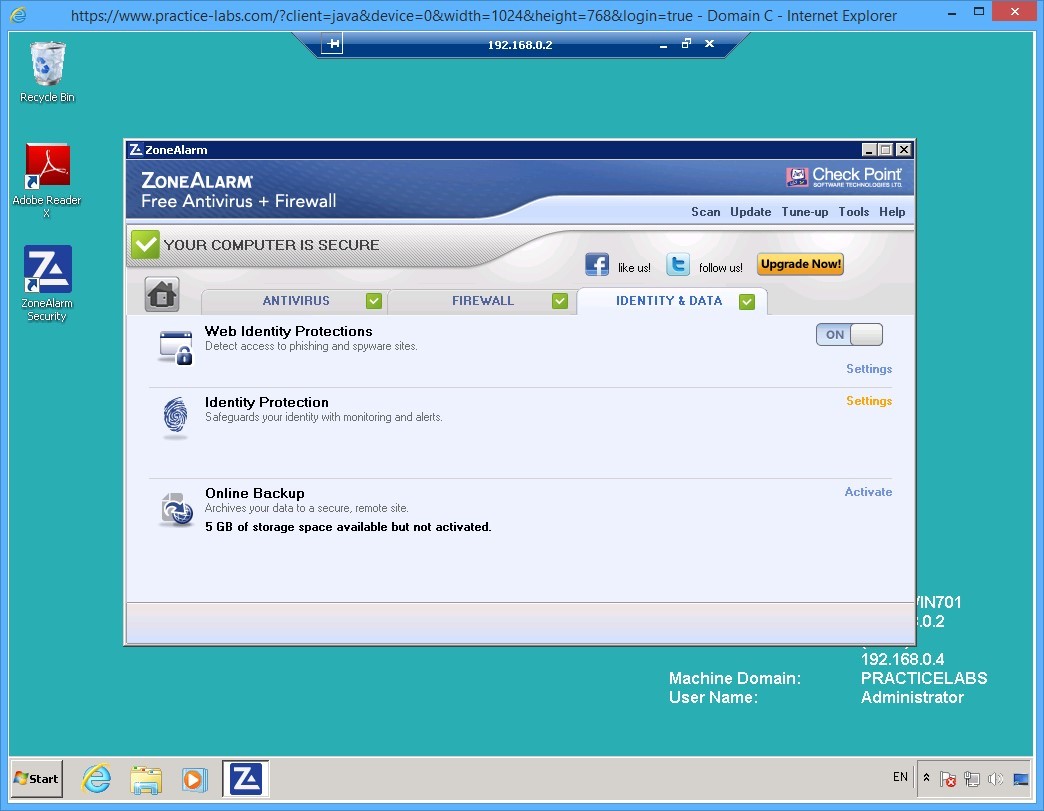Switch to the ANTIVIRUS tab
Screen dimensions: 1044x811
(x=295, y=300)
